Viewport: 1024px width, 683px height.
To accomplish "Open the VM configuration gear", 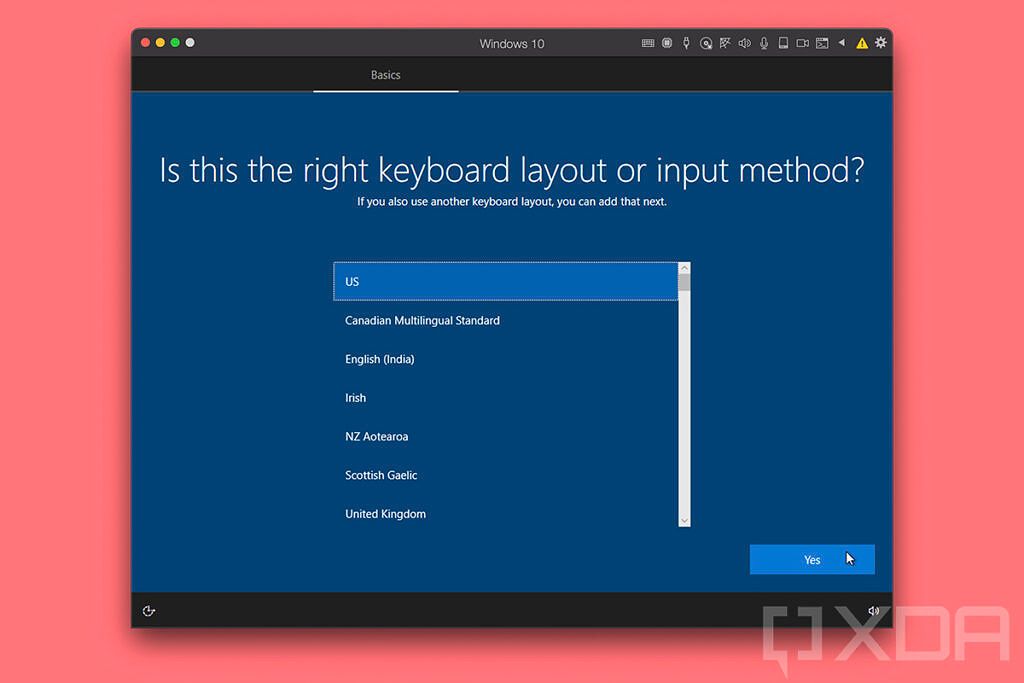I will (880, 43).
